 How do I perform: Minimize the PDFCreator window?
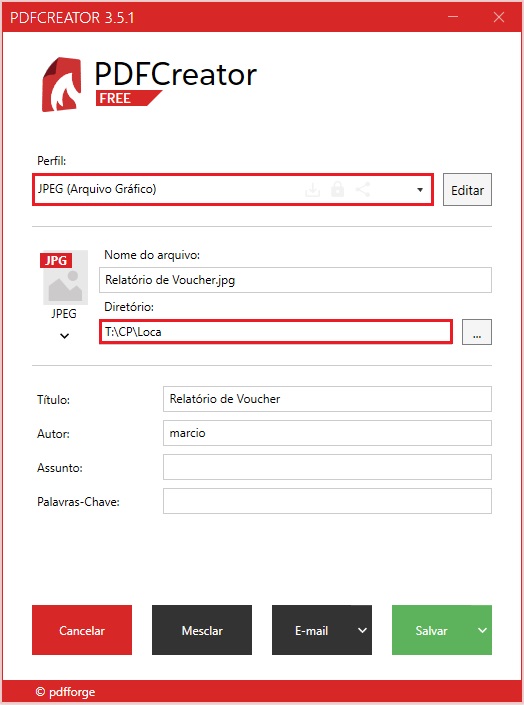(x=453, y=17)
